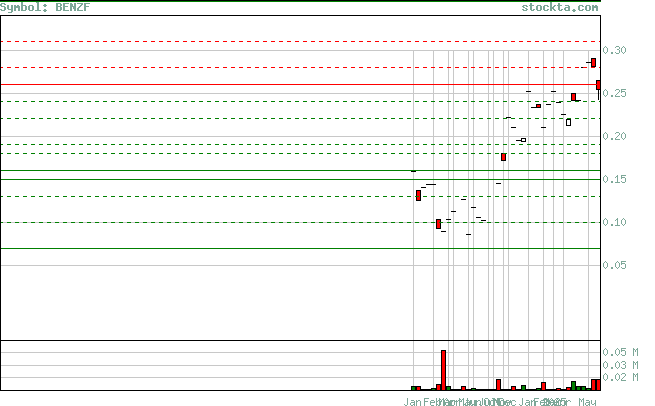Screen dimensions: 655x406
Task: Click the May date axis label
Action: tap(587, 402)
